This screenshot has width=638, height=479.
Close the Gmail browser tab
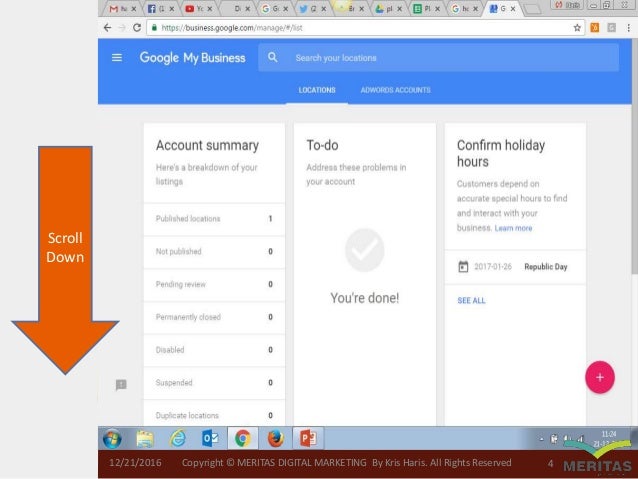(133, 9)
